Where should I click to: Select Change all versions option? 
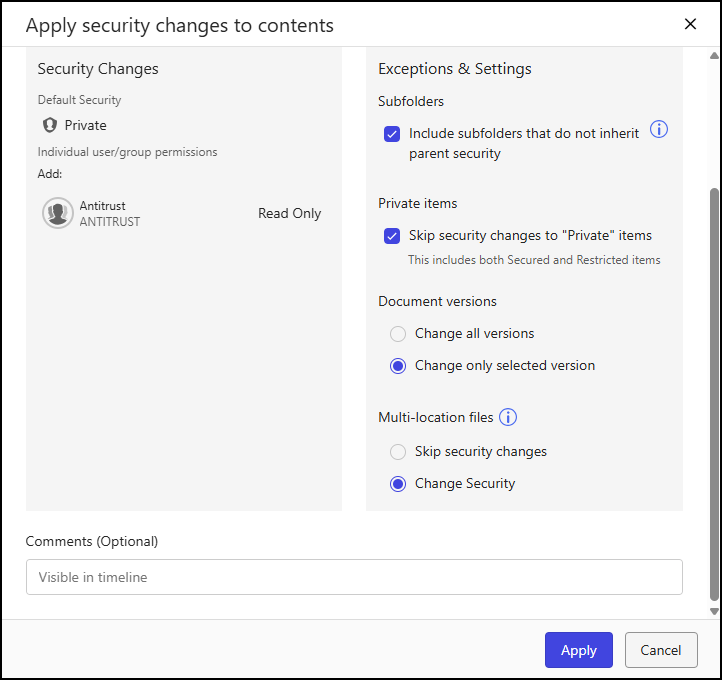tap(398, 334)
